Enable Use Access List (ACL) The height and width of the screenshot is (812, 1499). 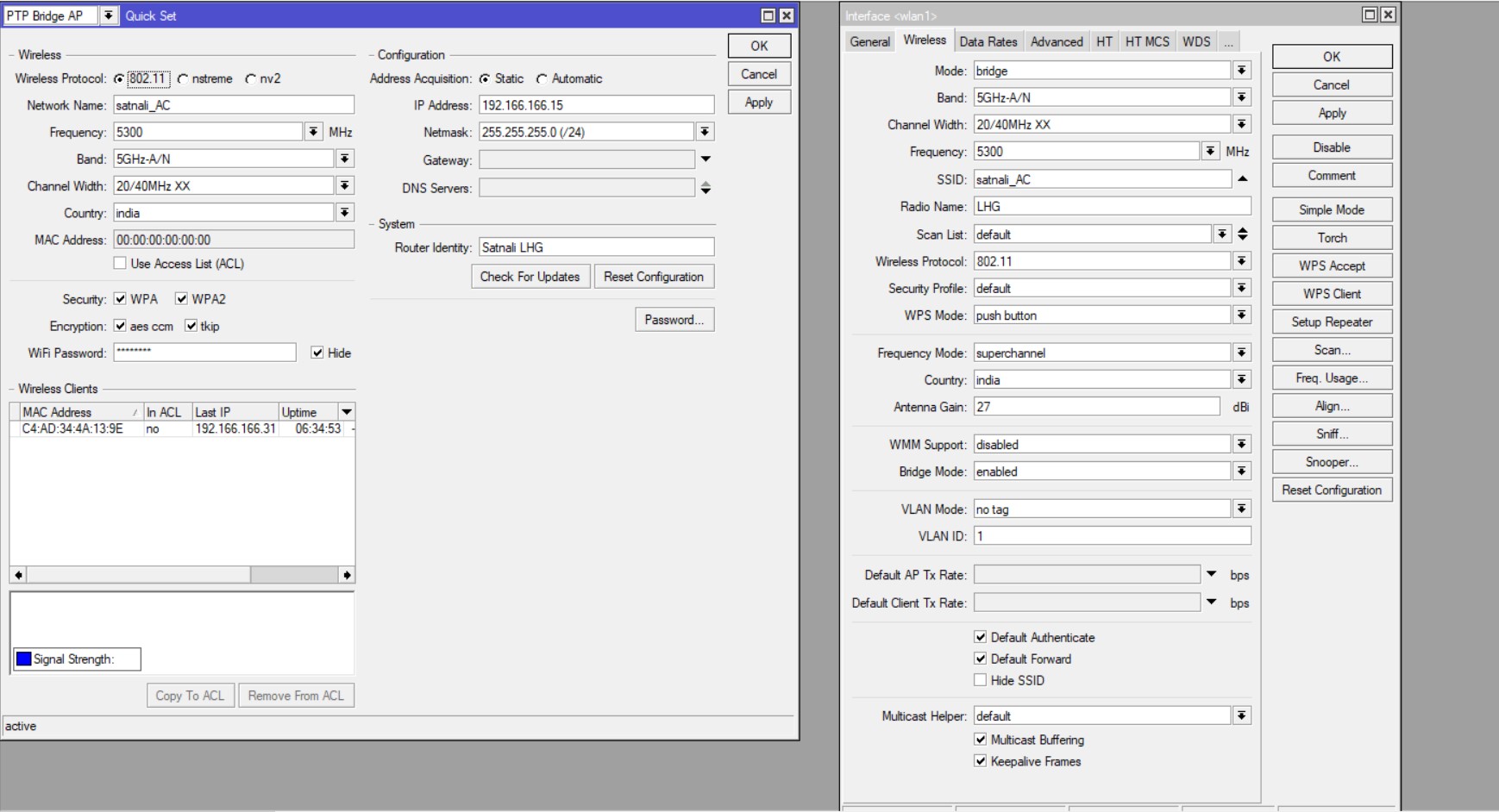tap(120, 264)
